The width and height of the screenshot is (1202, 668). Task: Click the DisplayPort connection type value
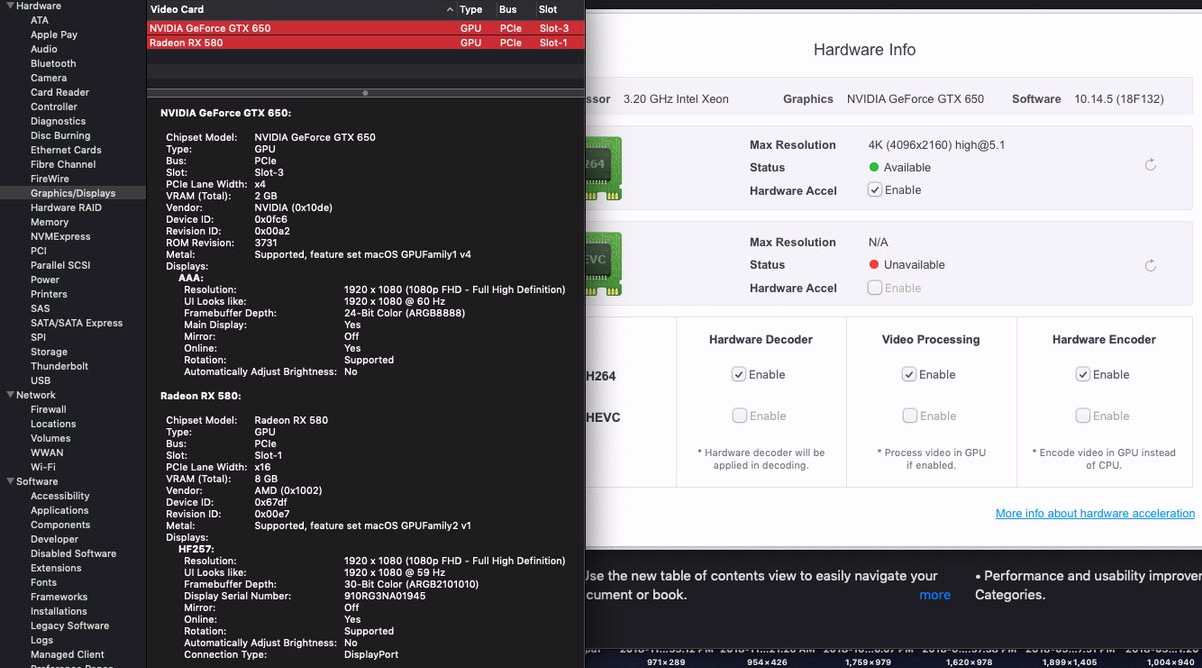coord(371,655)
